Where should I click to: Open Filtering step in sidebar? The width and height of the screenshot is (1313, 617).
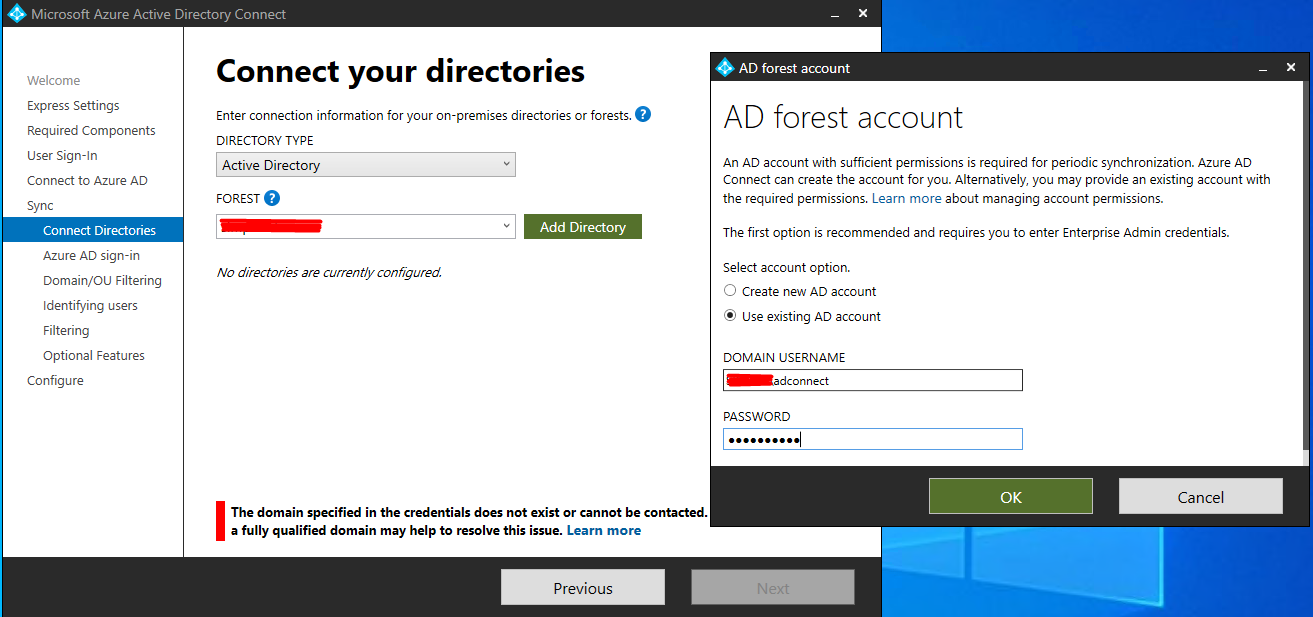click(x=66, y=330)
